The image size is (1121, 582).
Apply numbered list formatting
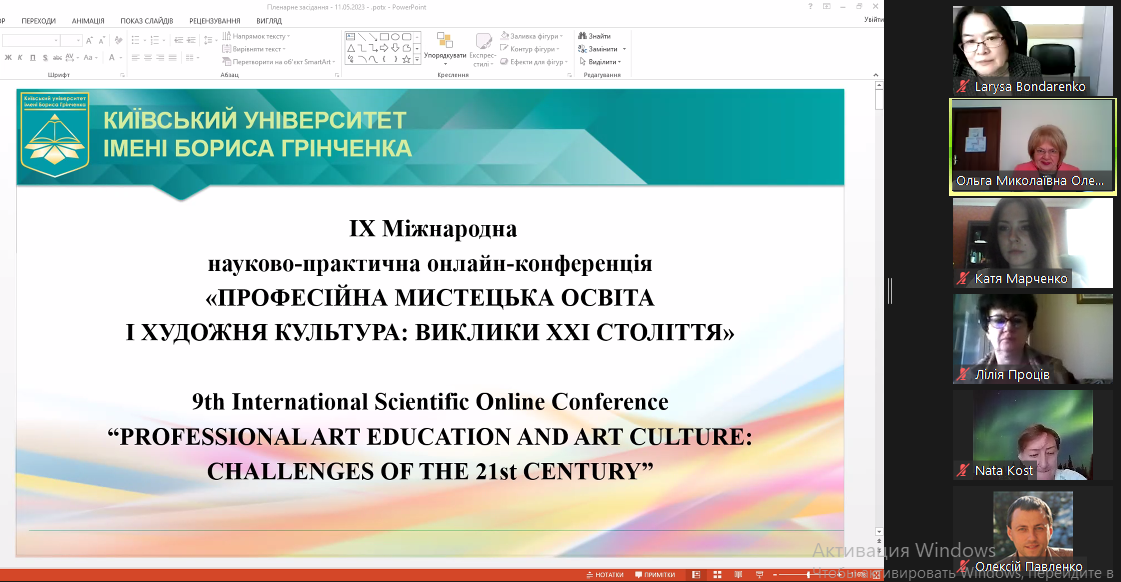[155, 41]
